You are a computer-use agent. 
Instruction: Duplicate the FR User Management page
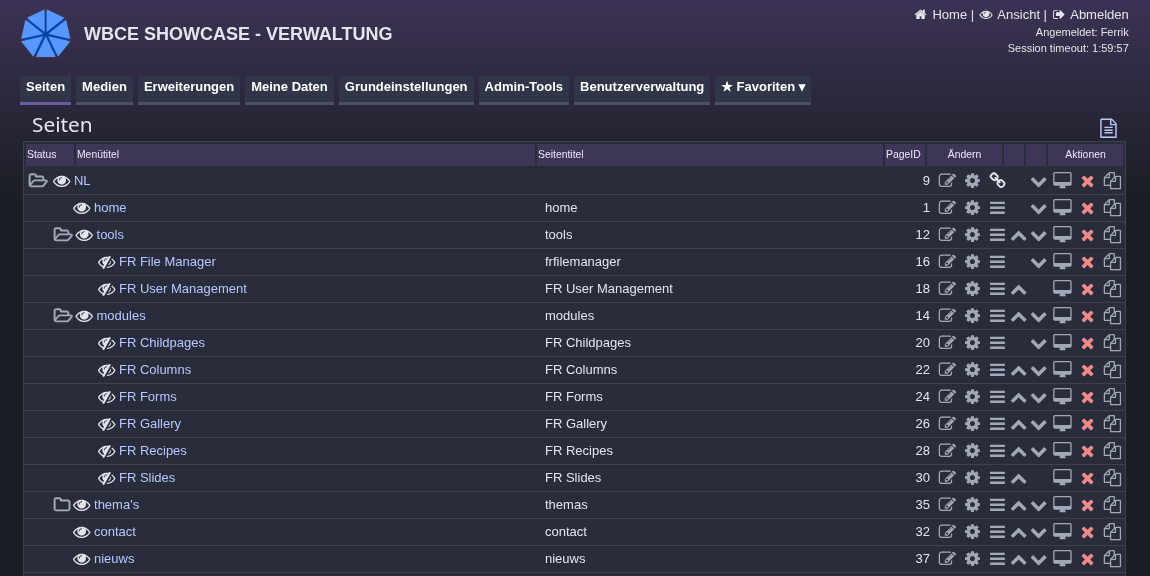[x=1112, y=289]
